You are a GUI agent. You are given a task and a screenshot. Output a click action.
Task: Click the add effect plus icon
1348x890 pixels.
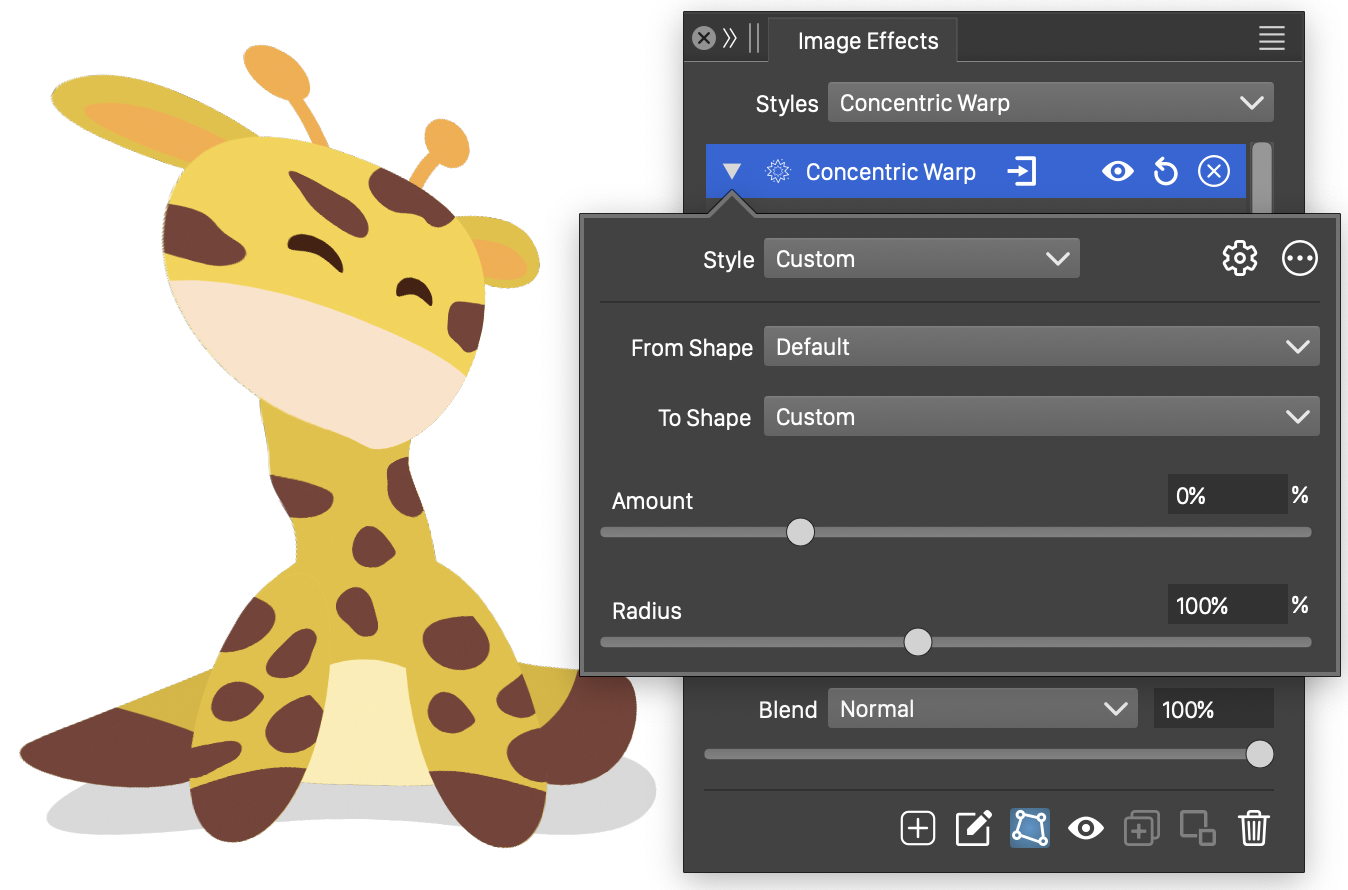click(x=917, y=828)
